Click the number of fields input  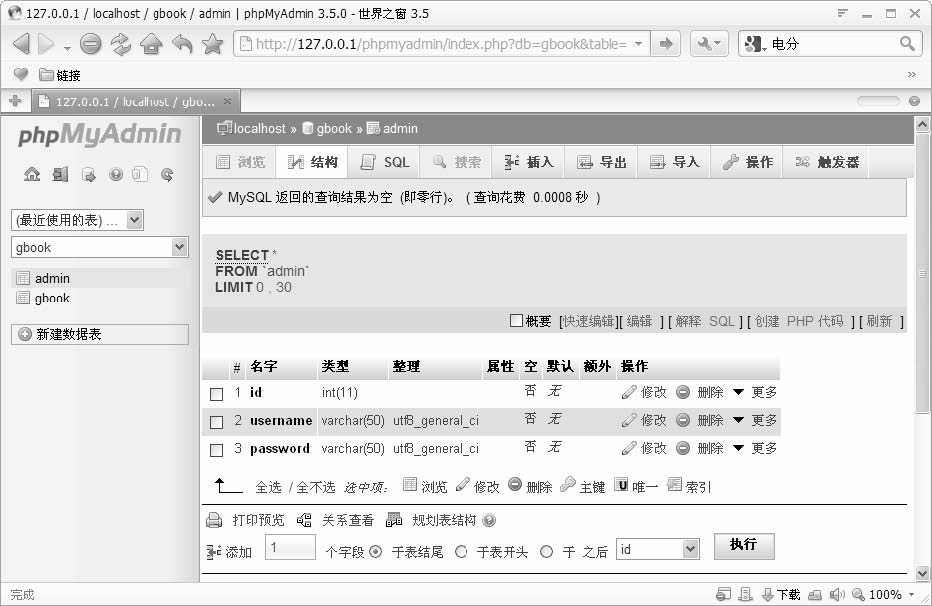point(290,547)
